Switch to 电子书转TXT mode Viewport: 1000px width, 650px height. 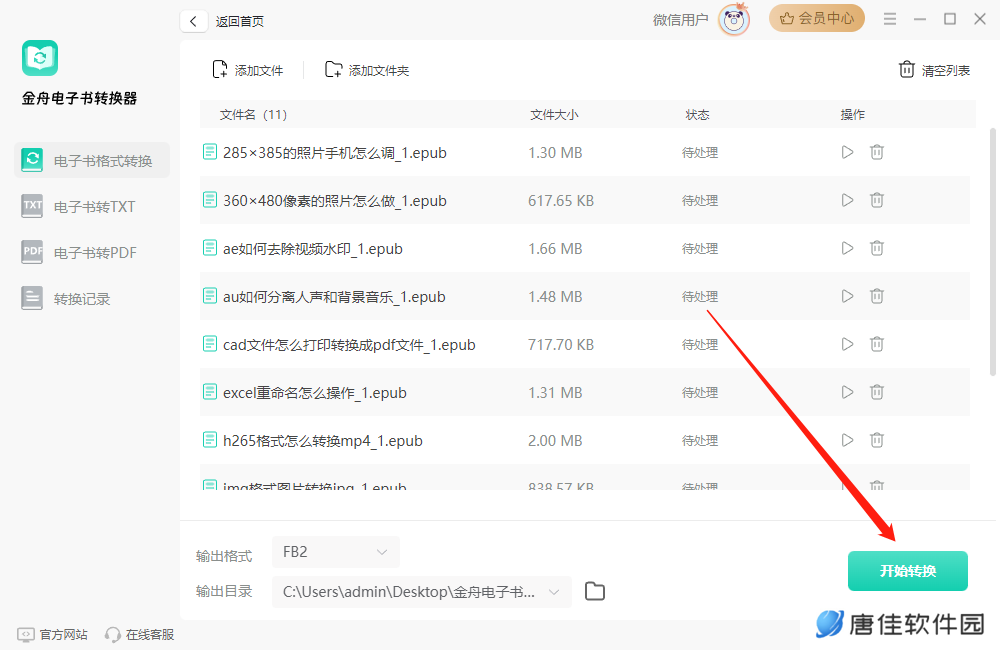(78, 207)
